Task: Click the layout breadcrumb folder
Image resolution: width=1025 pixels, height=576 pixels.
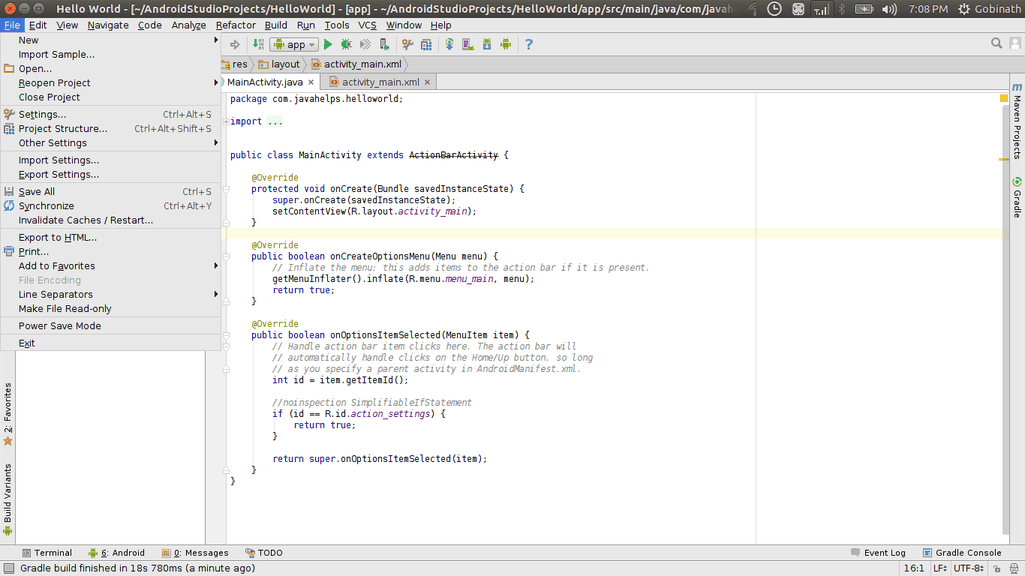Action: point(279,64)
